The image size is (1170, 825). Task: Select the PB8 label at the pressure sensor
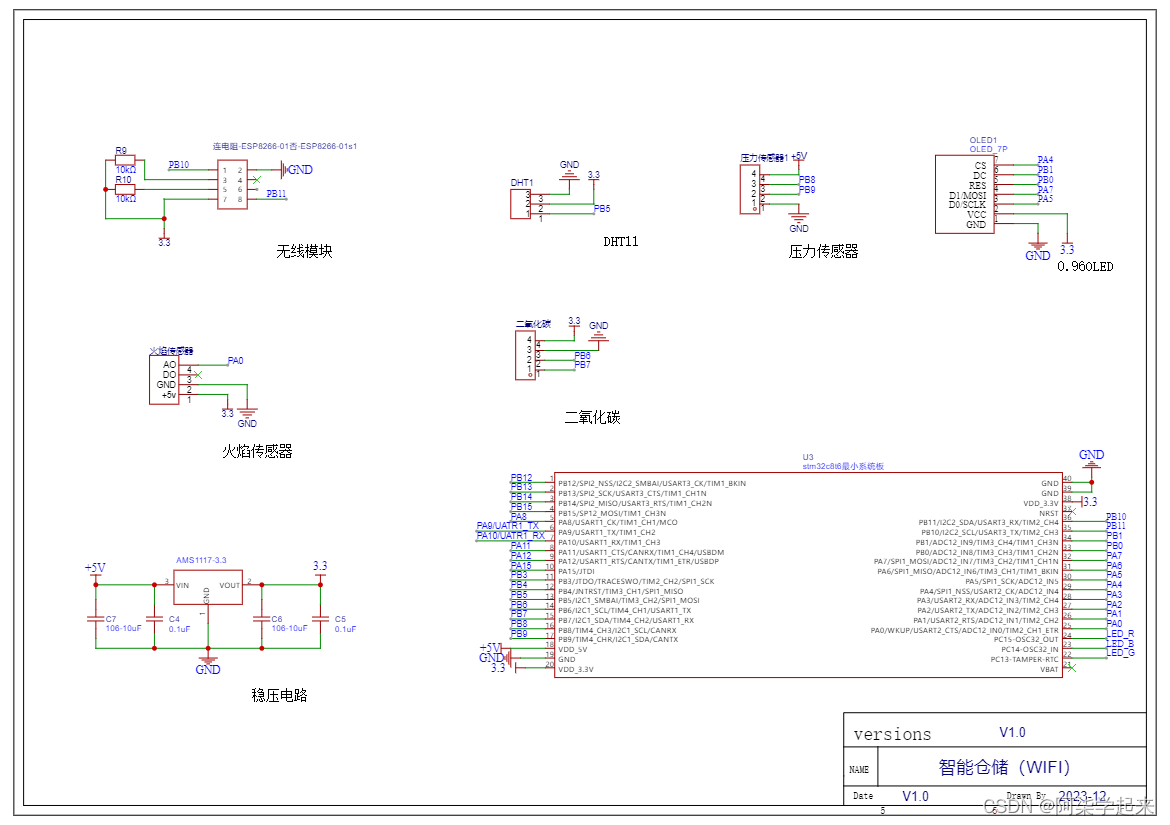click(x=807, y=180)
